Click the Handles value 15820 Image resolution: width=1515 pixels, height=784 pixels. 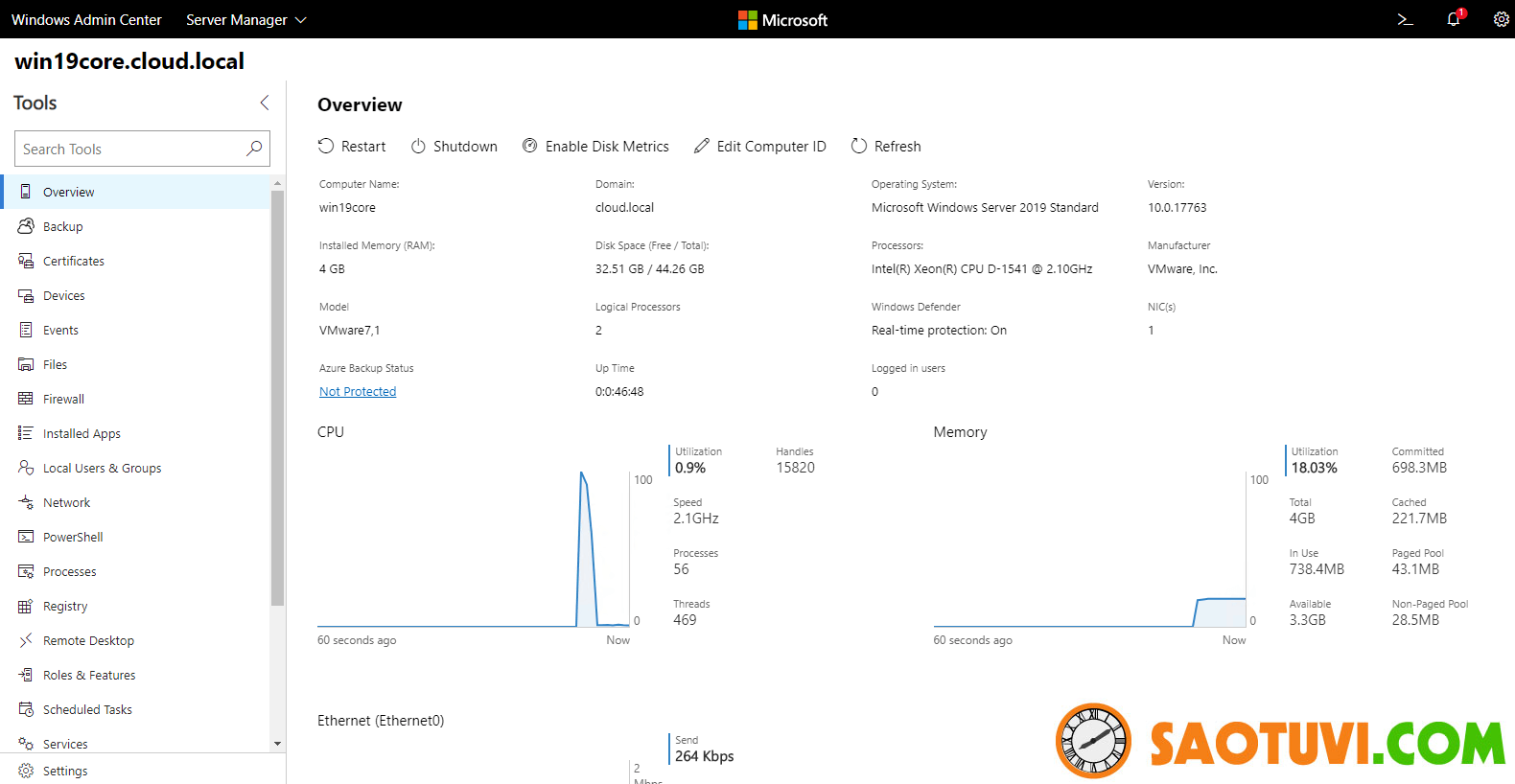[x=795, y=468]
